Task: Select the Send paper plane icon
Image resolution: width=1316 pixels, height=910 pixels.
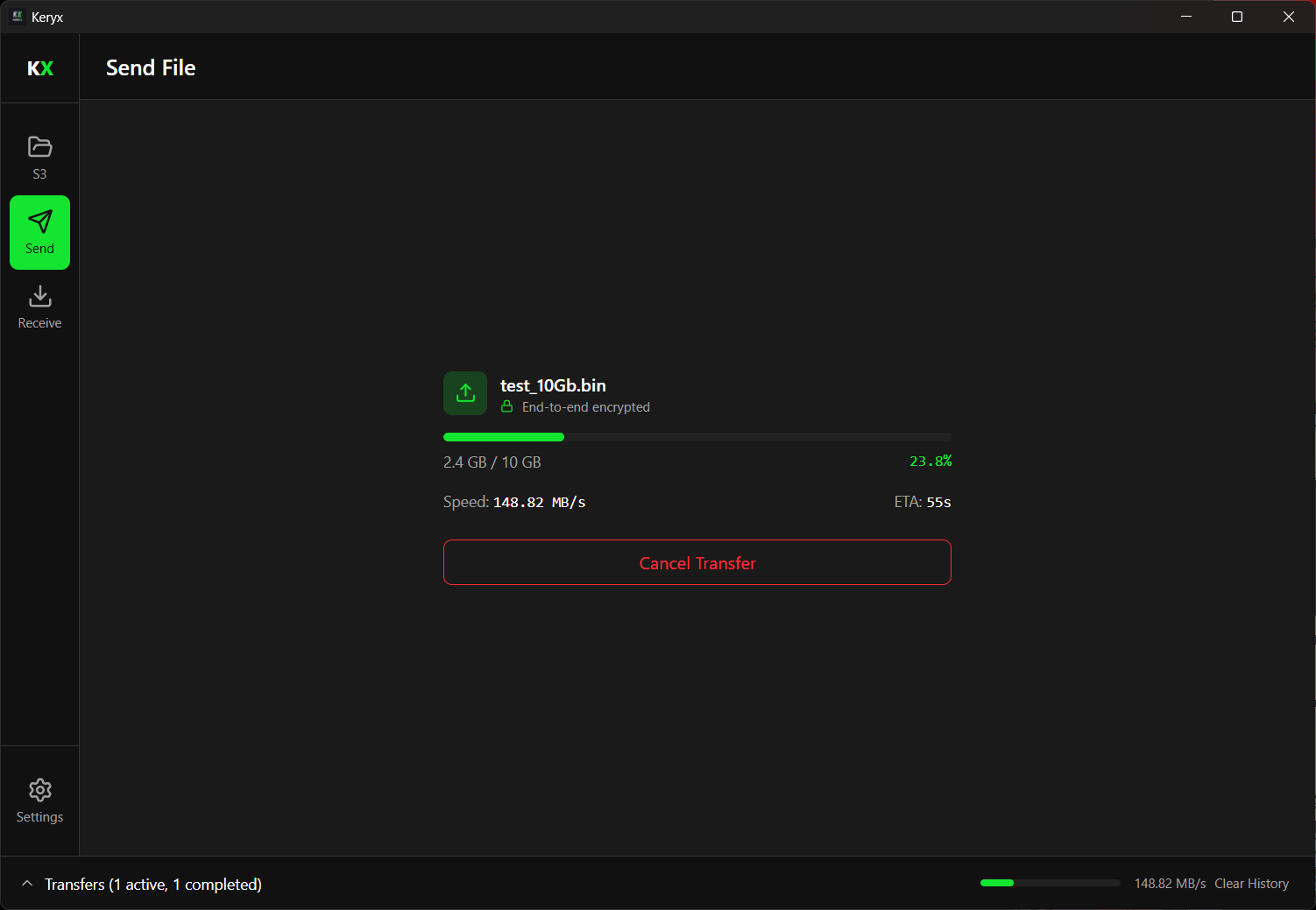Action: click(x=39, y=222)
